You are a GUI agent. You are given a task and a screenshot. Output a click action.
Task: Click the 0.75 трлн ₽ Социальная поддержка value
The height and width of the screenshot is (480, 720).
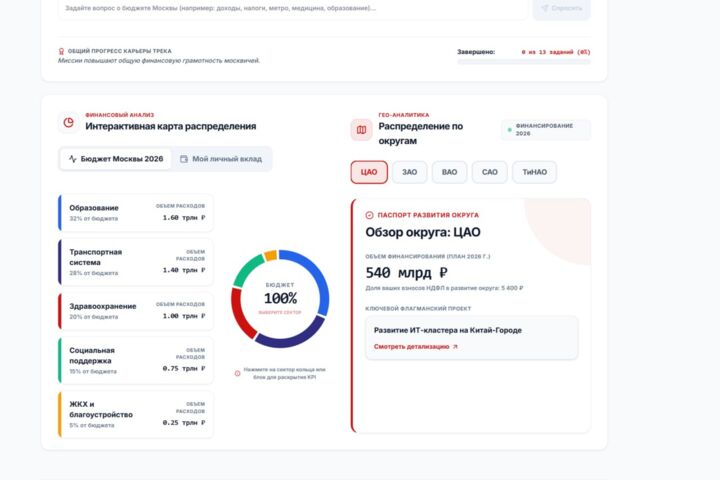point(184,368)
